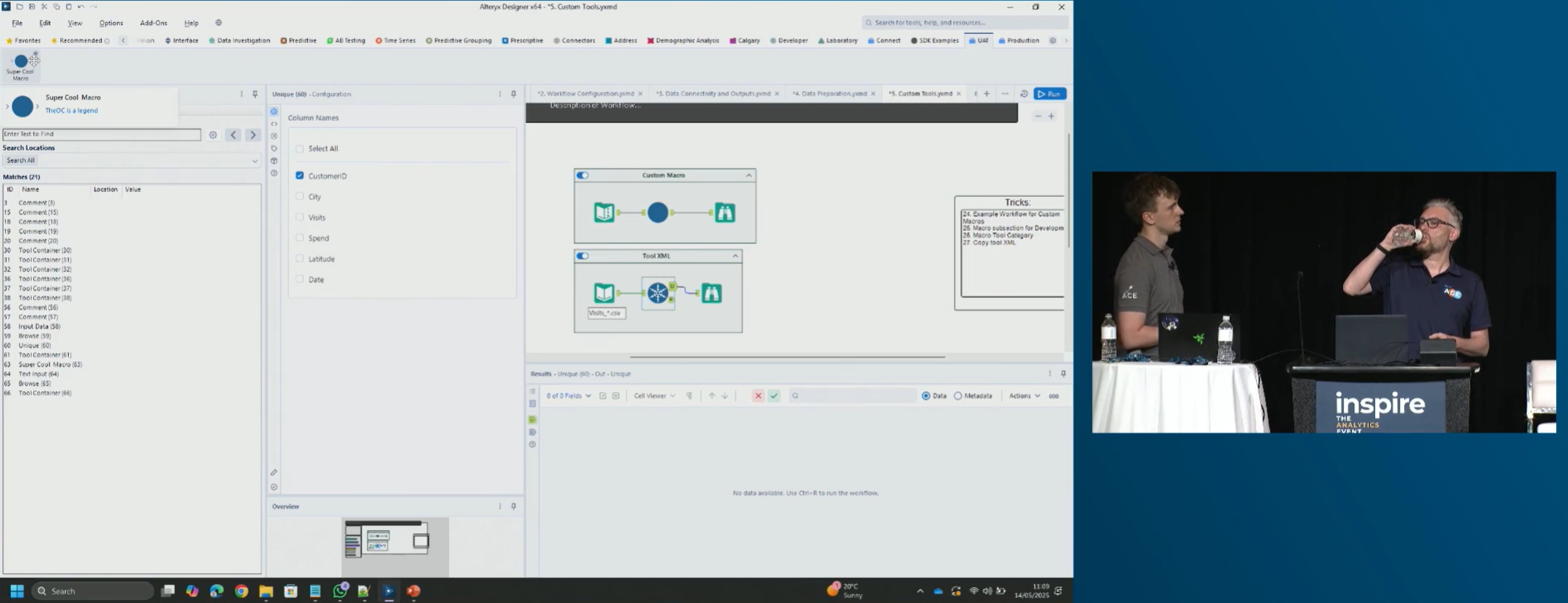
Task: Open Annotation tag icon in configuration sidebar
Action: click(274, 148)
